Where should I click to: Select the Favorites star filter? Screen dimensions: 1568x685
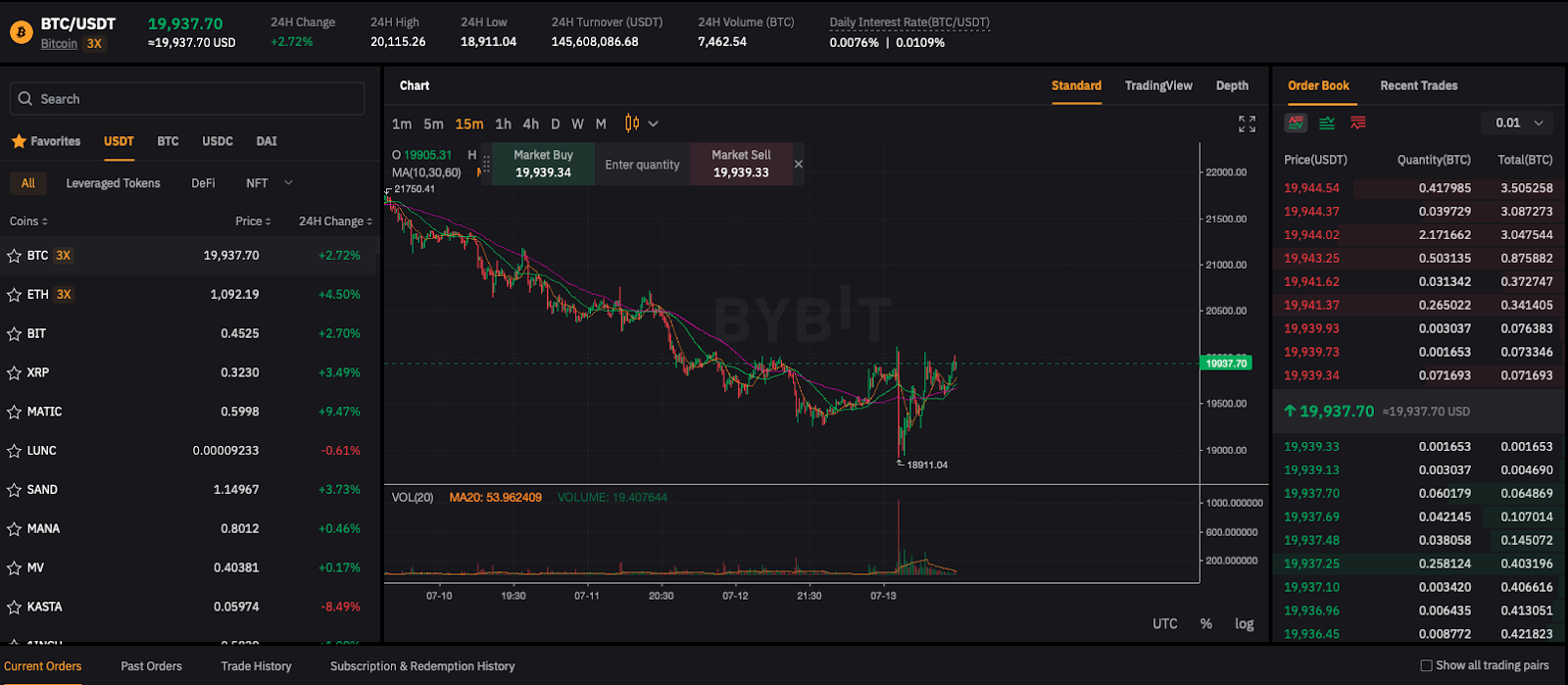[x=46, y=141]
